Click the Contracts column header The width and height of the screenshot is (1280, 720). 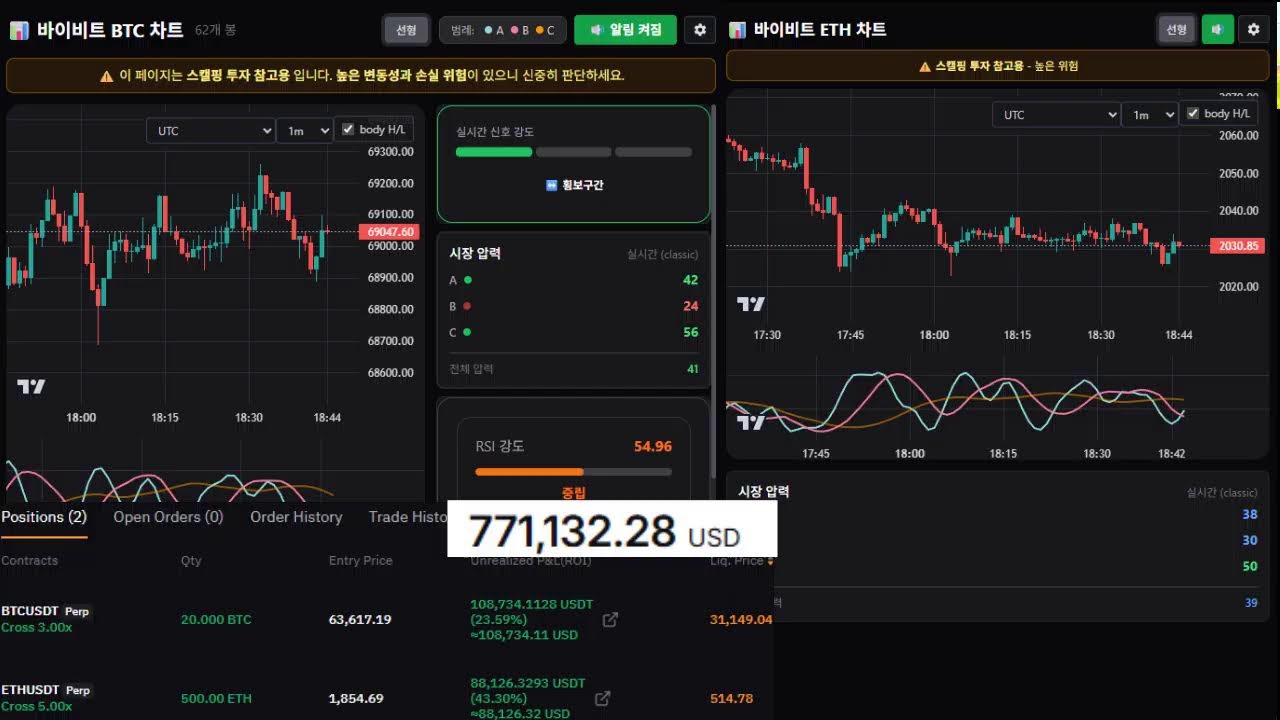pos(30,560)
